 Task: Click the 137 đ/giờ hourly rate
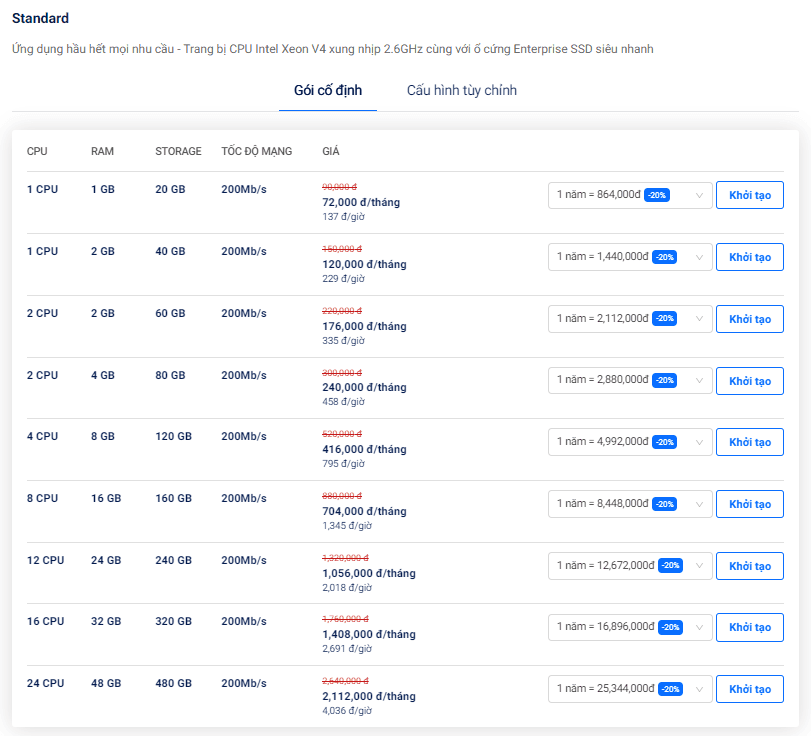343,217
